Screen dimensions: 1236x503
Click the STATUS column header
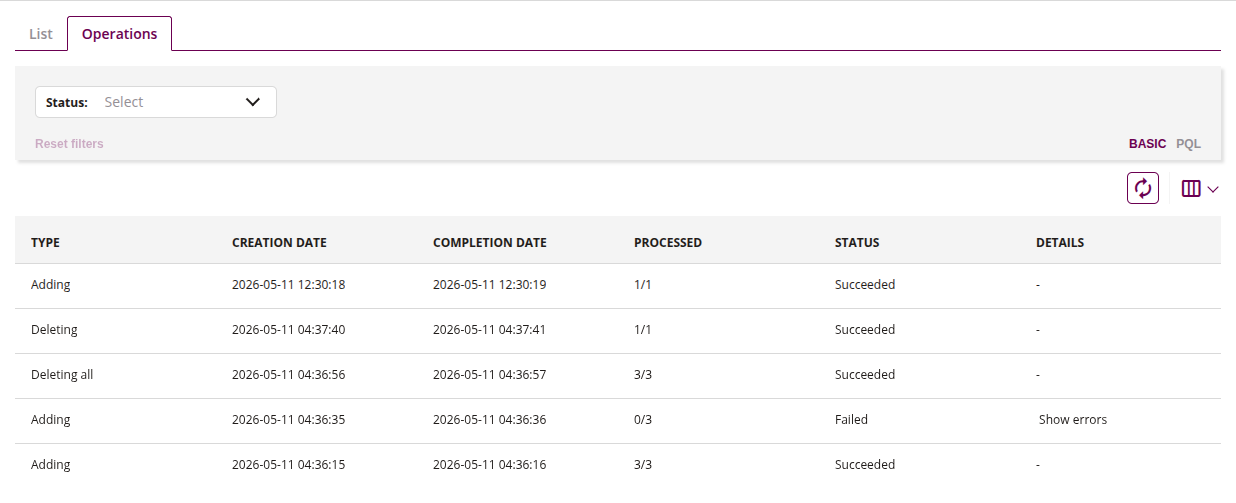coord(857,243)
